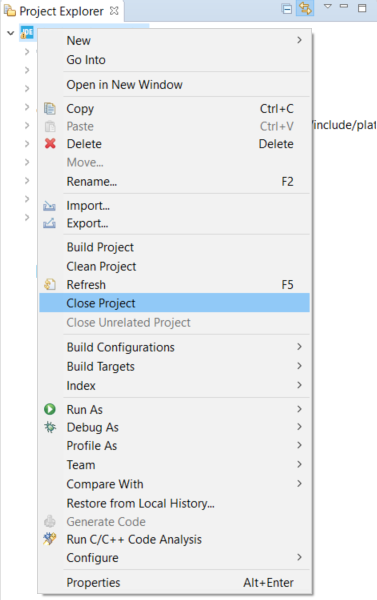Expand the Team submenu arrow
This screenshot has width=377, height=600.
click(299, 464)
